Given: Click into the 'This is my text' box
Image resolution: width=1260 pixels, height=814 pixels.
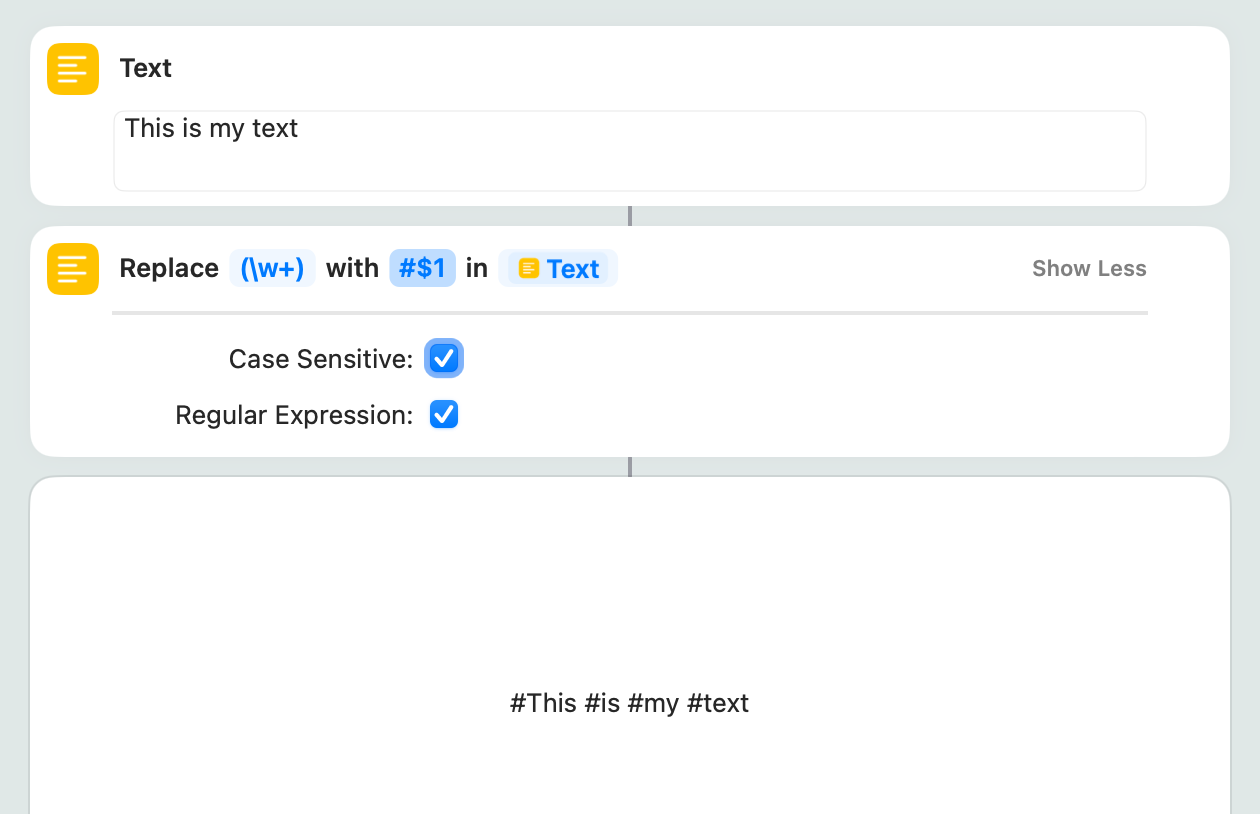Looking at the screenshot, I should (629, 150).
